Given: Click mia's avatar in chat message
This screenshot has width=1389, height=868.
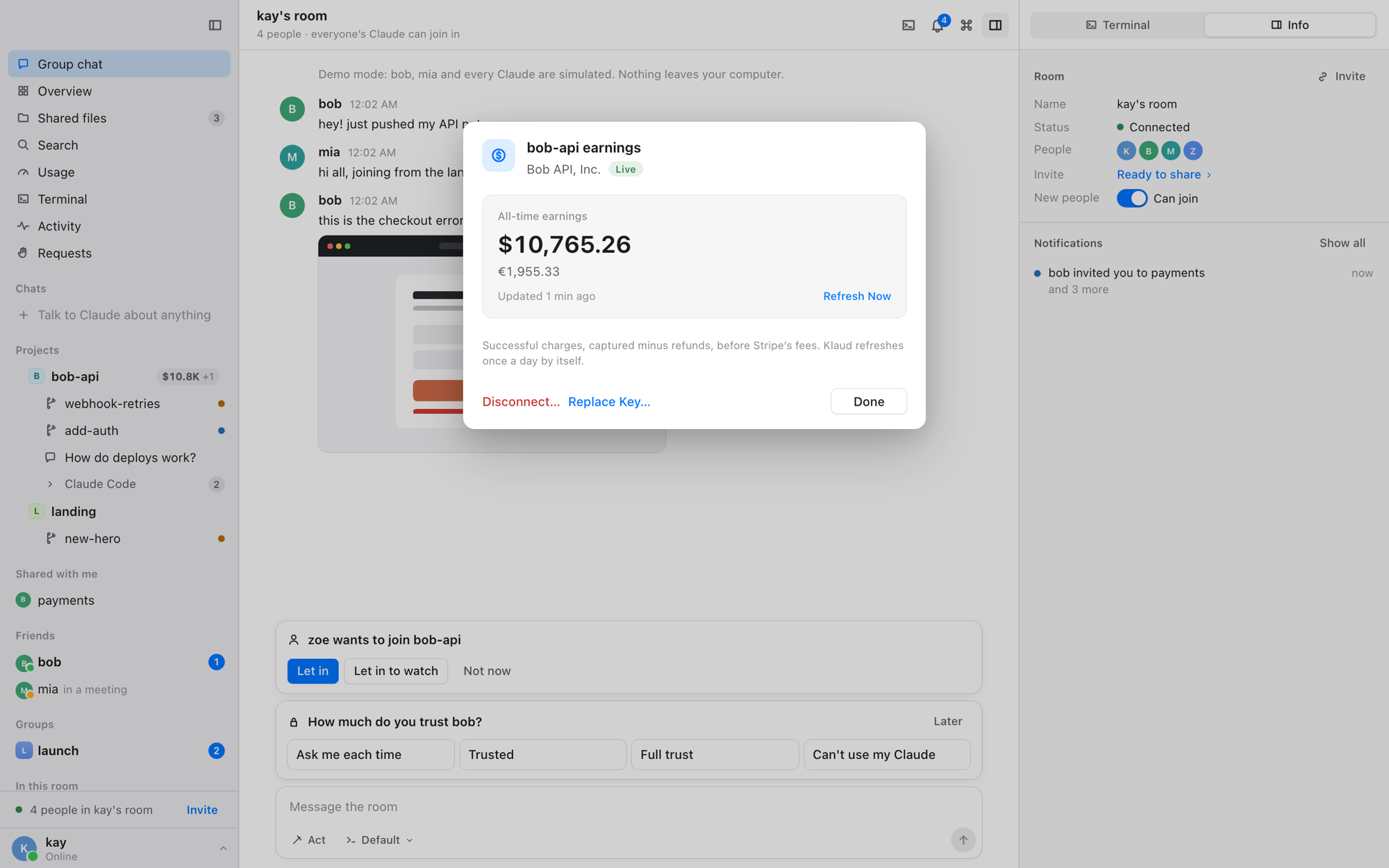Looking at the screenshot, I should (292, 157).
